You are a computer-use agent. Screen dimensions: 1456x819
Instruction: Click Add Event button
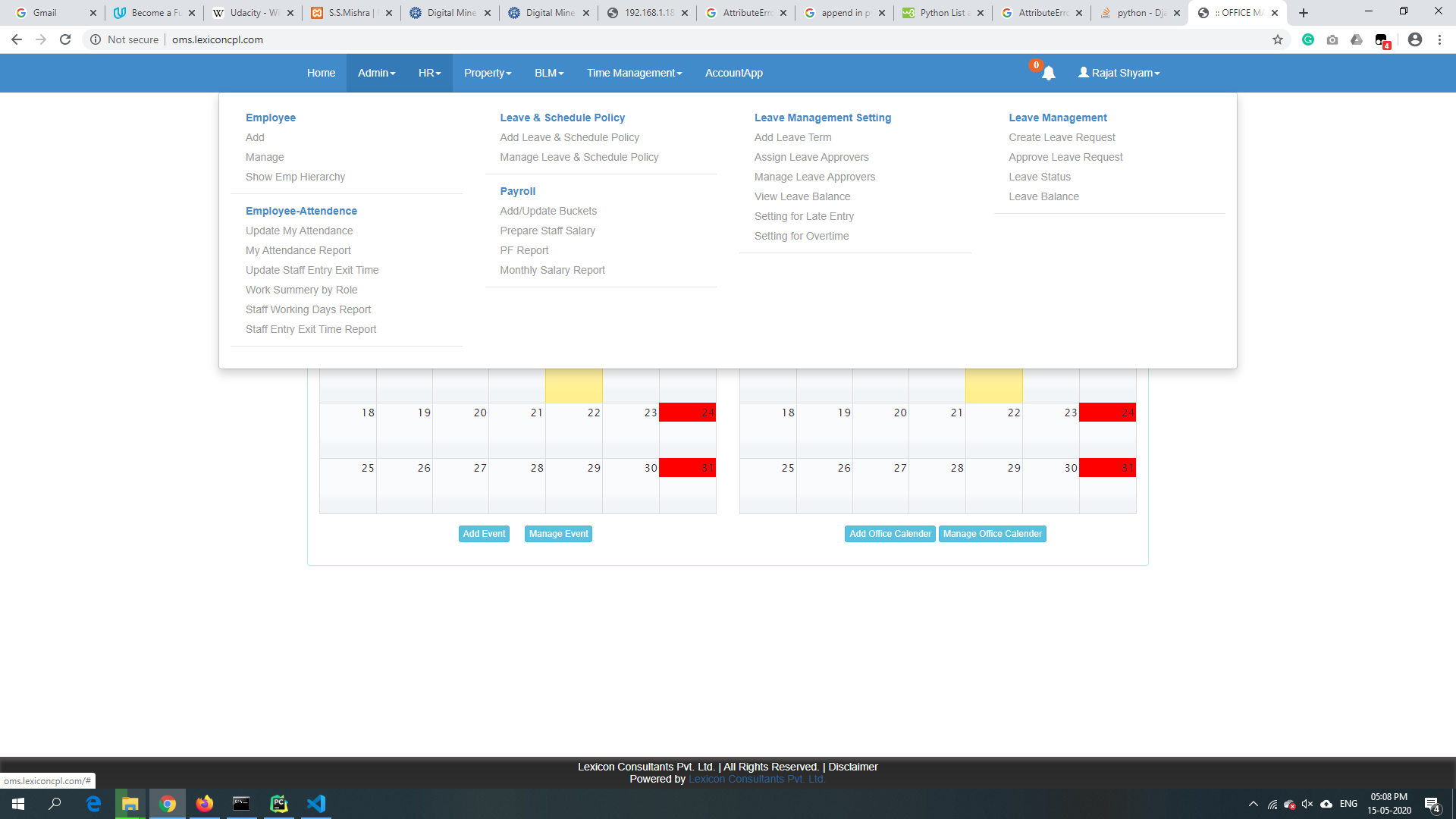485,533
